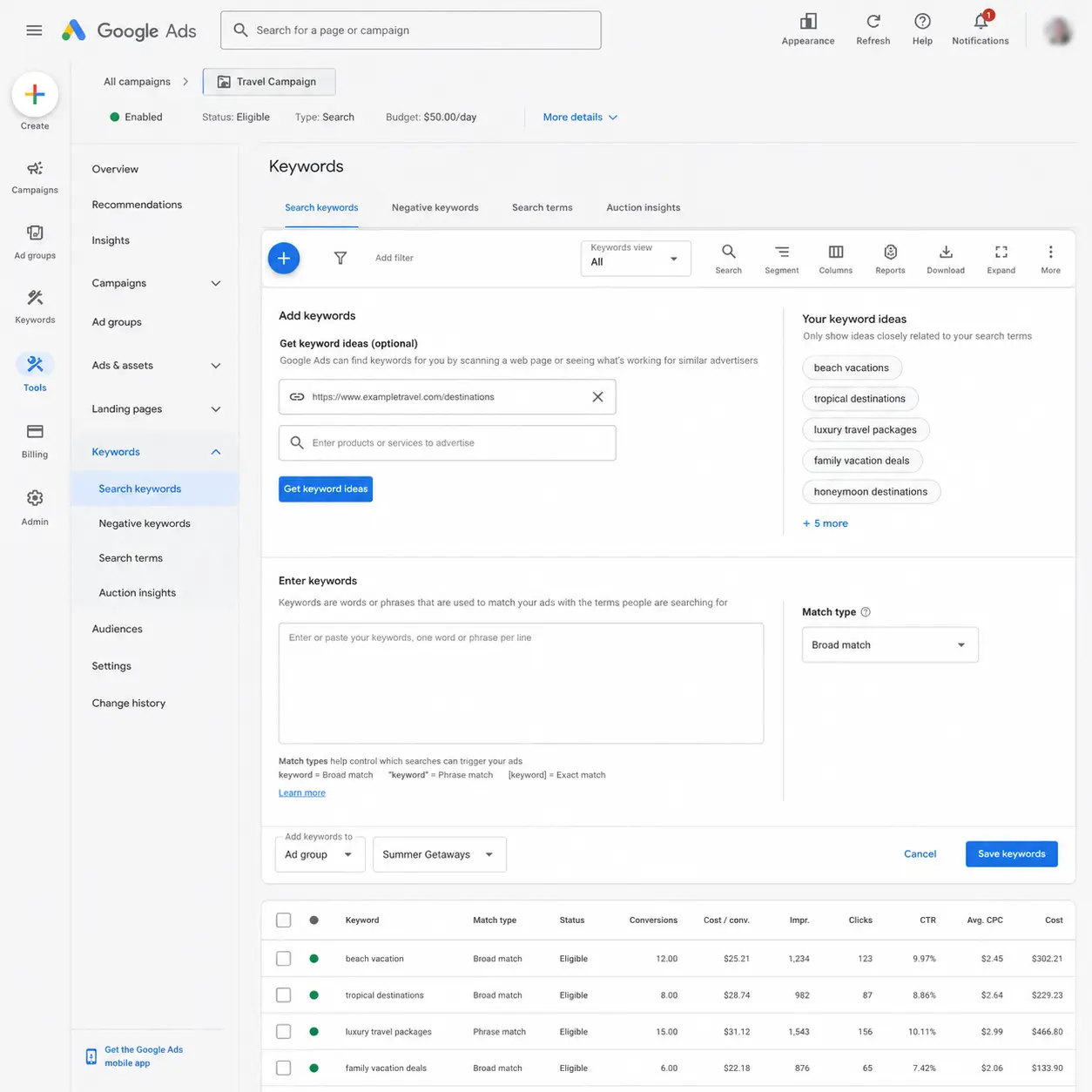Check the beach vacation row checkbox
The image size is (1092, 1092).
(284, 959)
